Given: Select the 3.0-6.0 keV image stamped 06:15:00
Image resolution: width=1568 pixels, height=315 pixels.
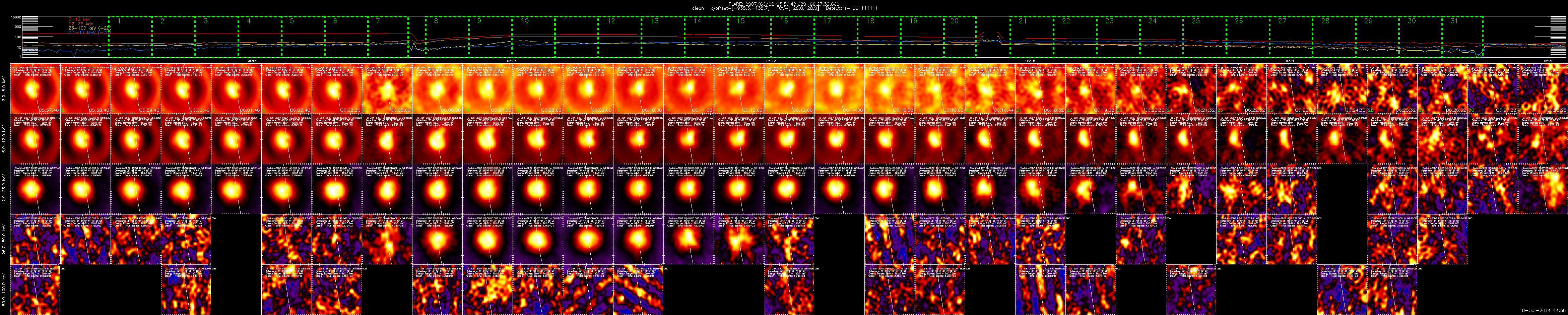Looking at the screenshot, I should click(x=890, y=89).
